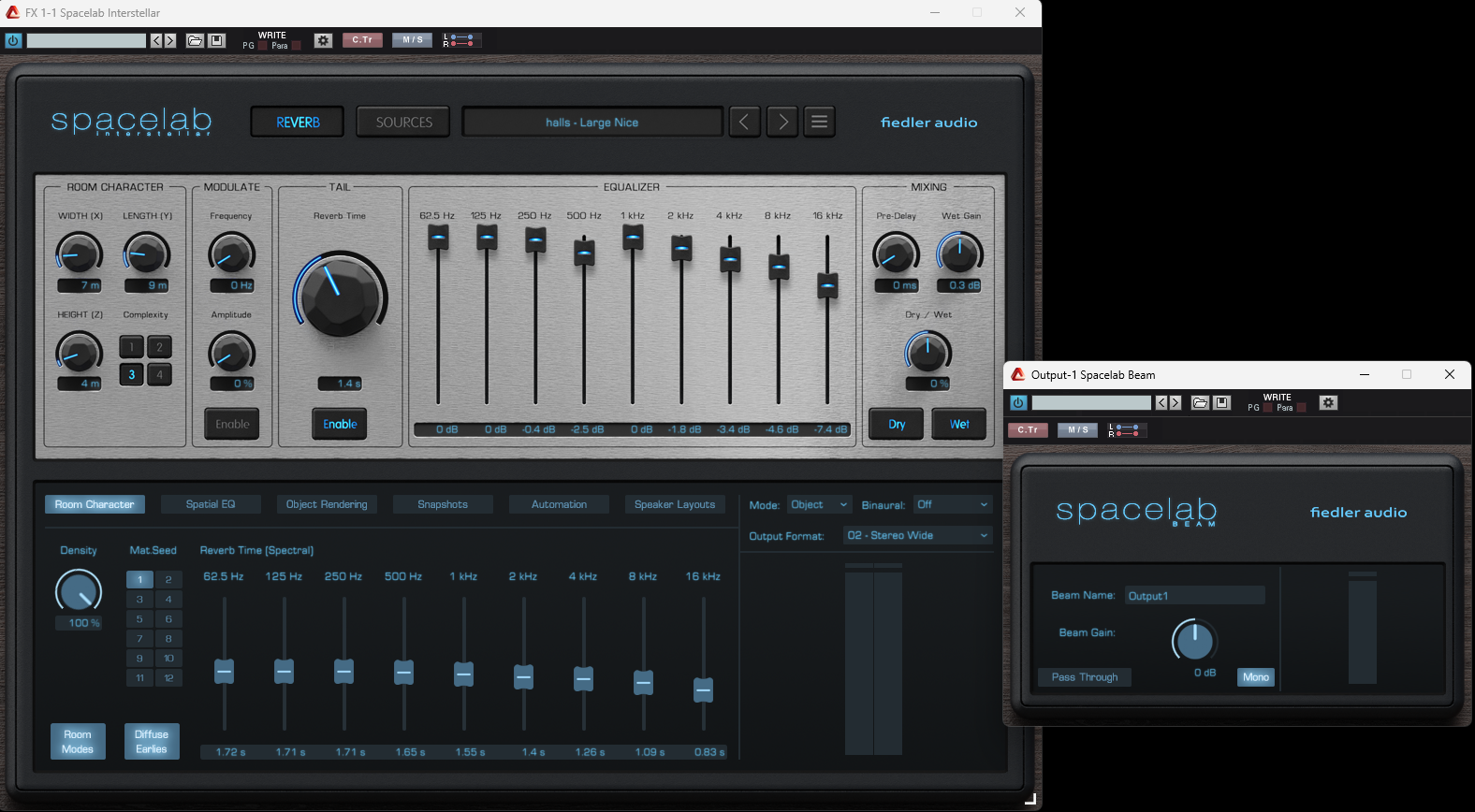Go to previous Spacelab preset with left arrow
This screenshot has height=812, width=1475.
tap(744, 122)
